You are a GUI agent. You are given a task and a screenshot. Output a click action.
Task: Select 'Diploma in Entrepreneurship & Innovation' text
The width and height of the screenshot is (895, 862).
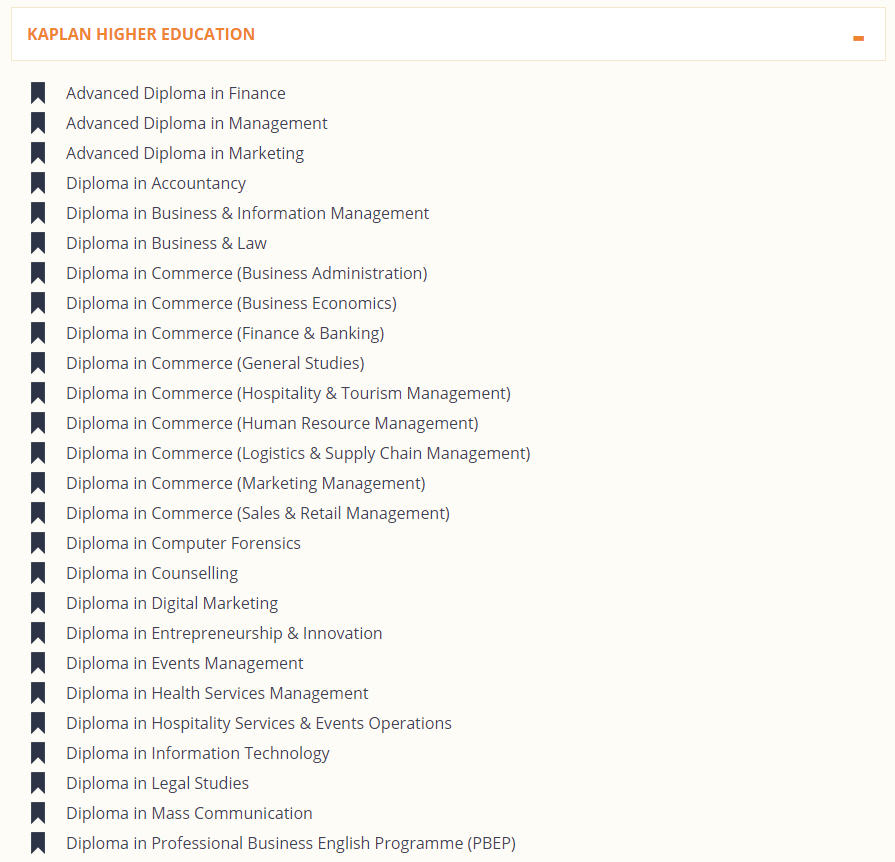(x=224, y=633)
